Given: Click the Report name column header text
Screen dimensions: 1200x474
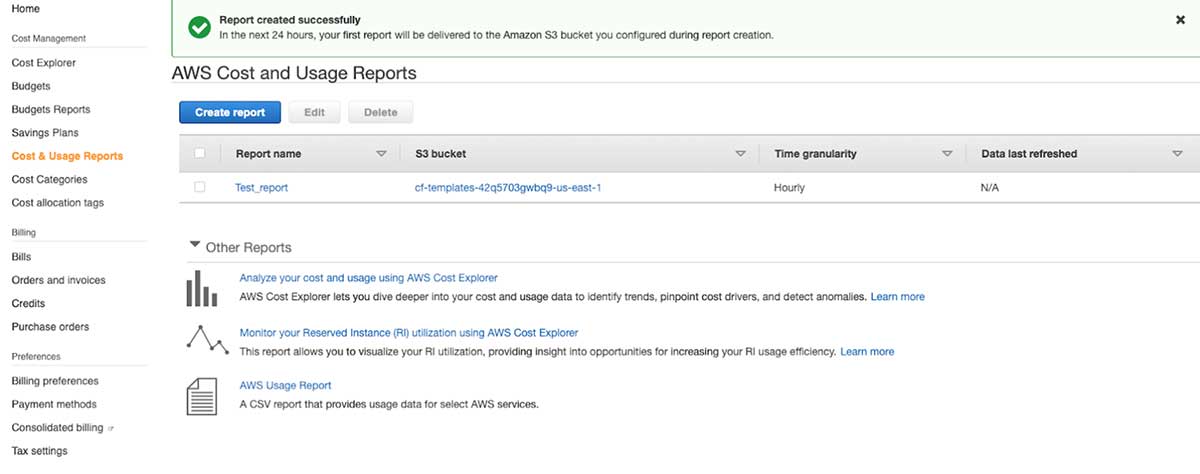Looking at the screenshot, I should (x=268, y=154).
